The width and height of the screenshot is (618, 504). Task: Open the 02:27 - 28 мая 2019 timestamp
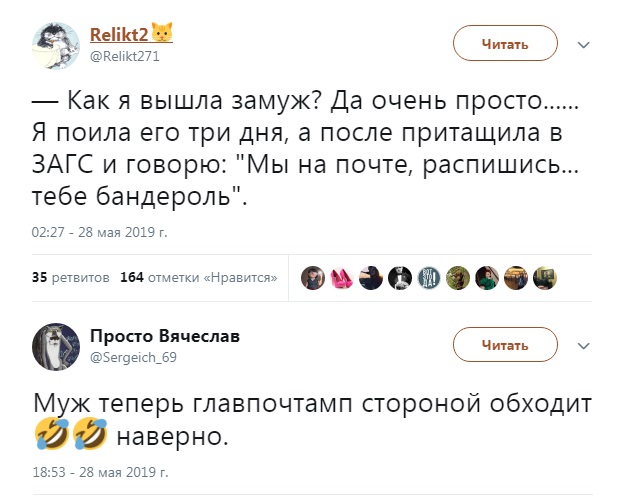coord(100,232)
